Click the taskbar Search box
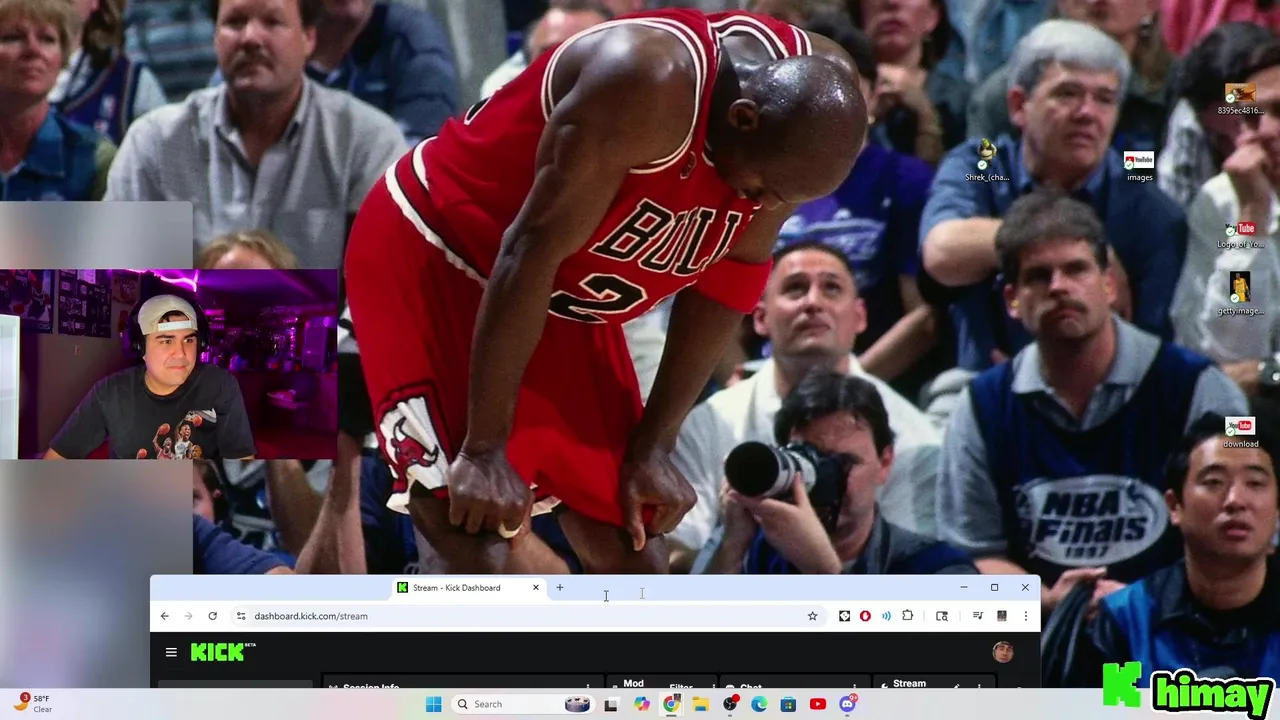 click(x=522, y=704)
